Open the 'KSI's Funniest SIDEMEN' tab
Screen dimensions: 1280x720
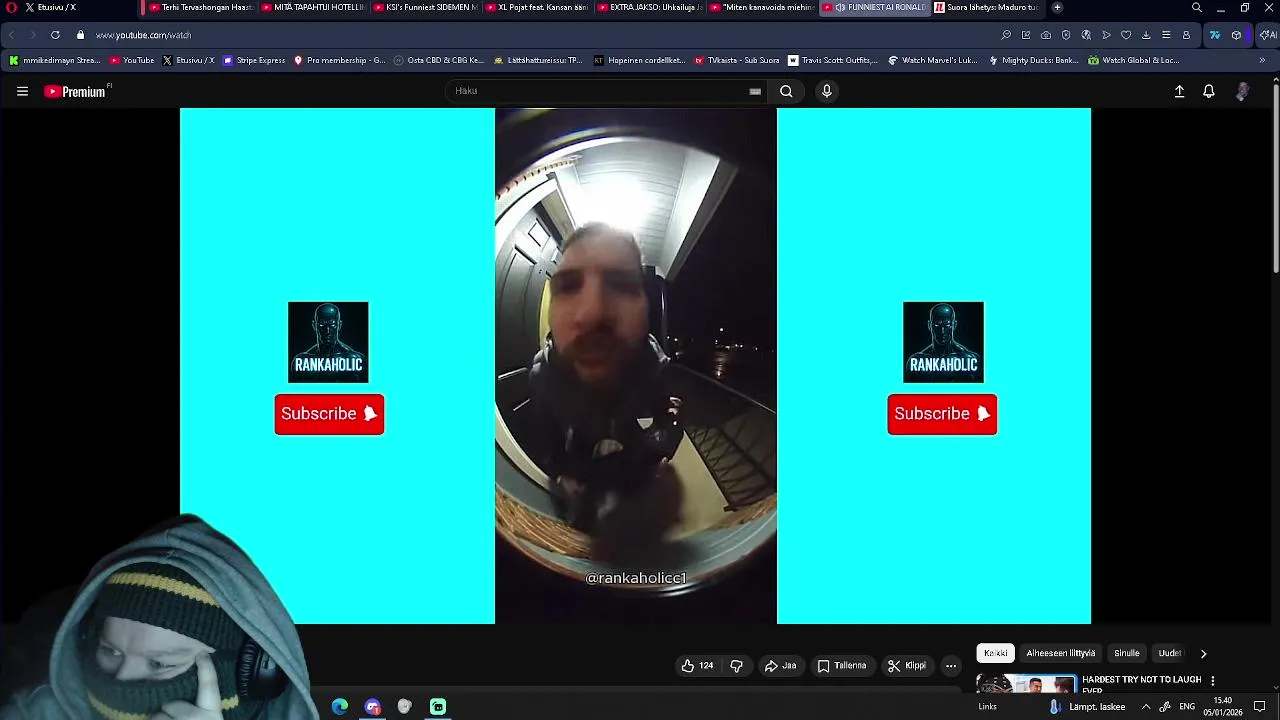pyautogui.click(x=425, y=7)
